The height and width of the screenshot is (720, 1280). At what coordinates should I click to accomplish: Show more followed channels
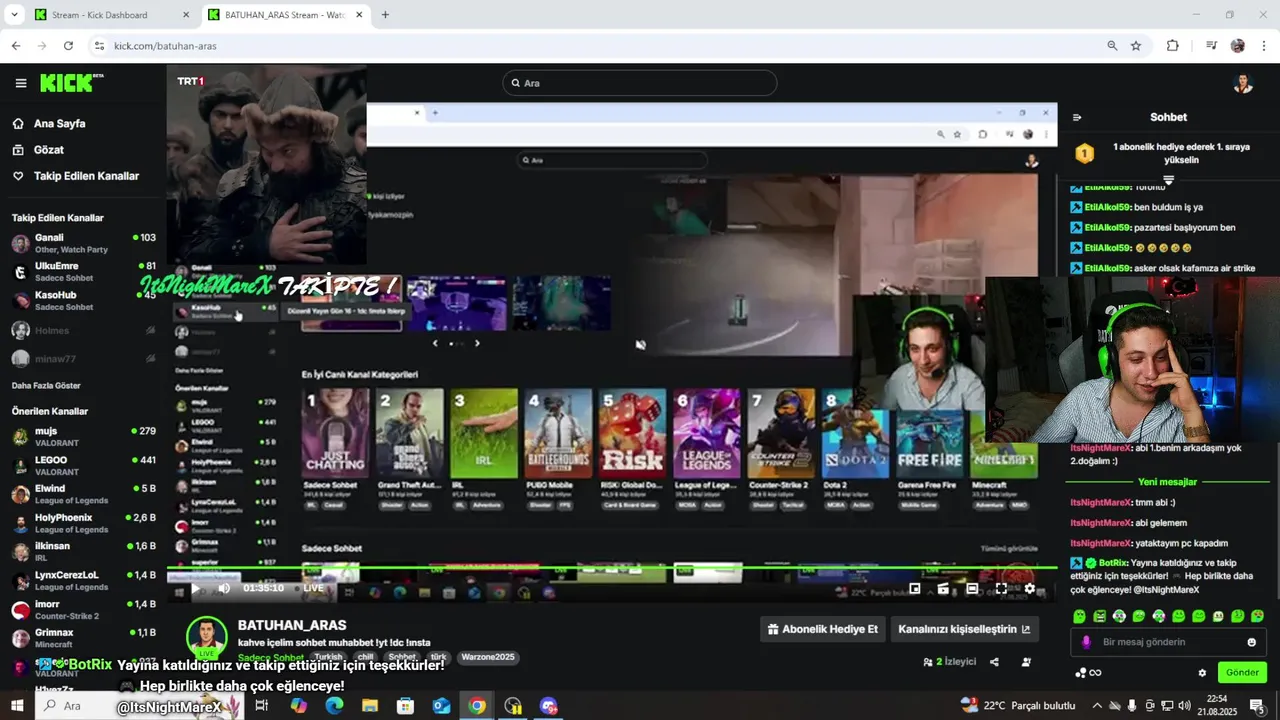pos(46,385)
